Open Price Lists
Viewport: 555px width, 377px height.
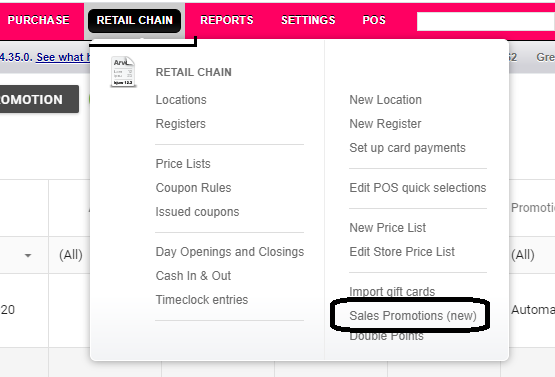183,164
